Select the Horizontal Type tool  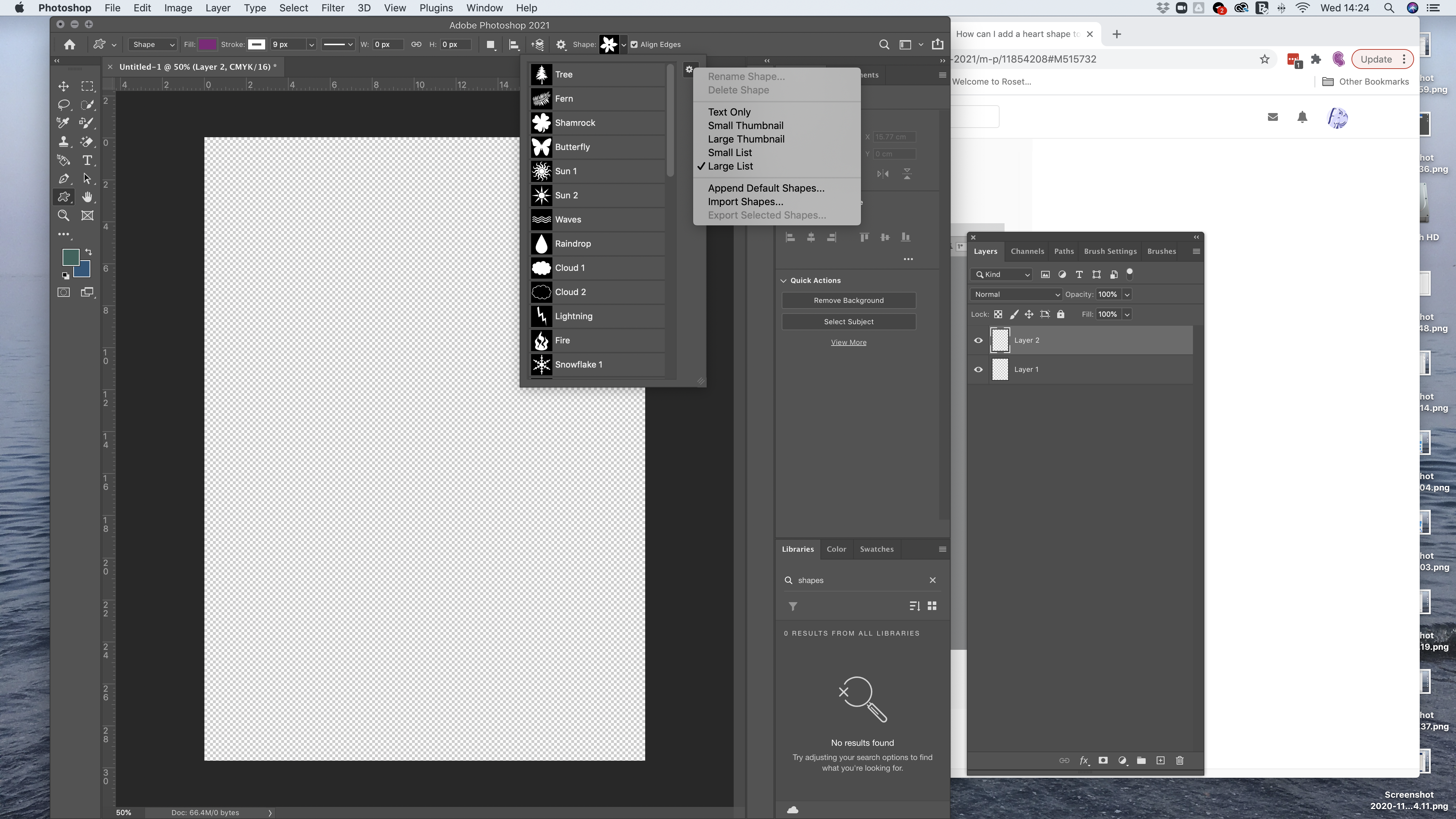[x=87, y=161]
